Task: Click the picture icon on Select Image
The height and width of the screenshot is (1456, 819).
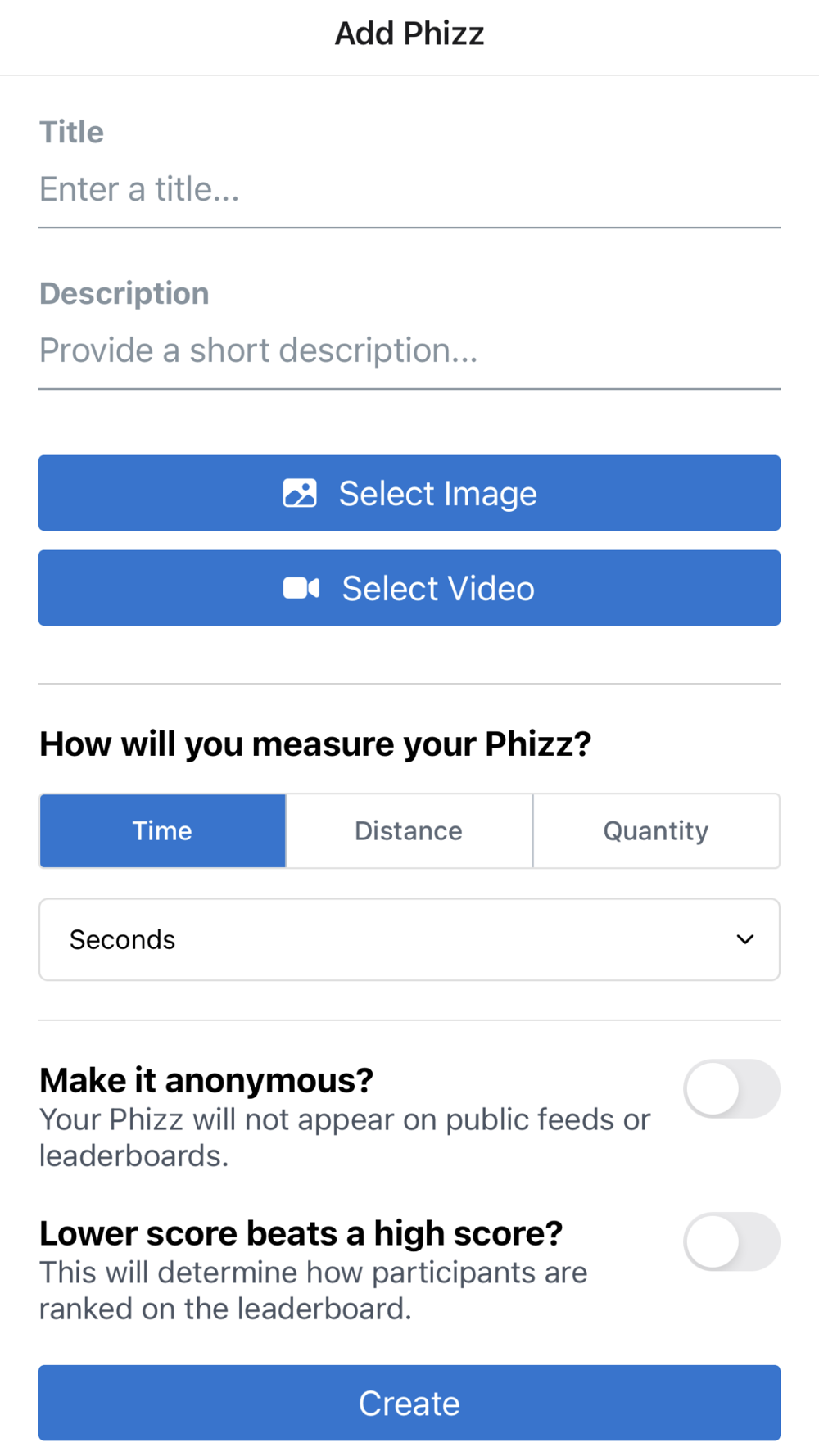Action: [300, 493]
